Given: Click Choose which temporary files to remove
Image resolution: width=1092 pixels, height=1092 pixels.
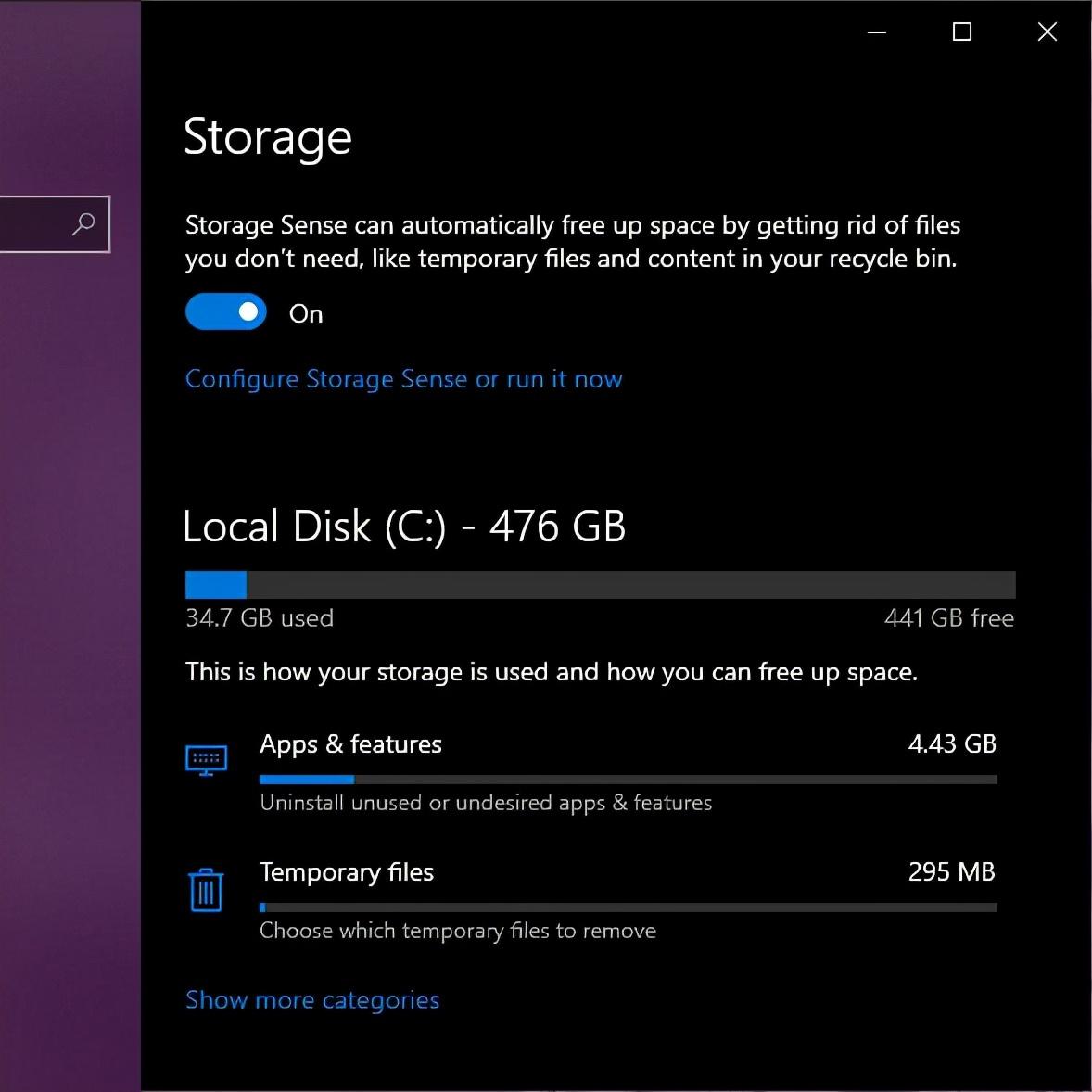Looking at the screenshot, I should tap(457, 931).
